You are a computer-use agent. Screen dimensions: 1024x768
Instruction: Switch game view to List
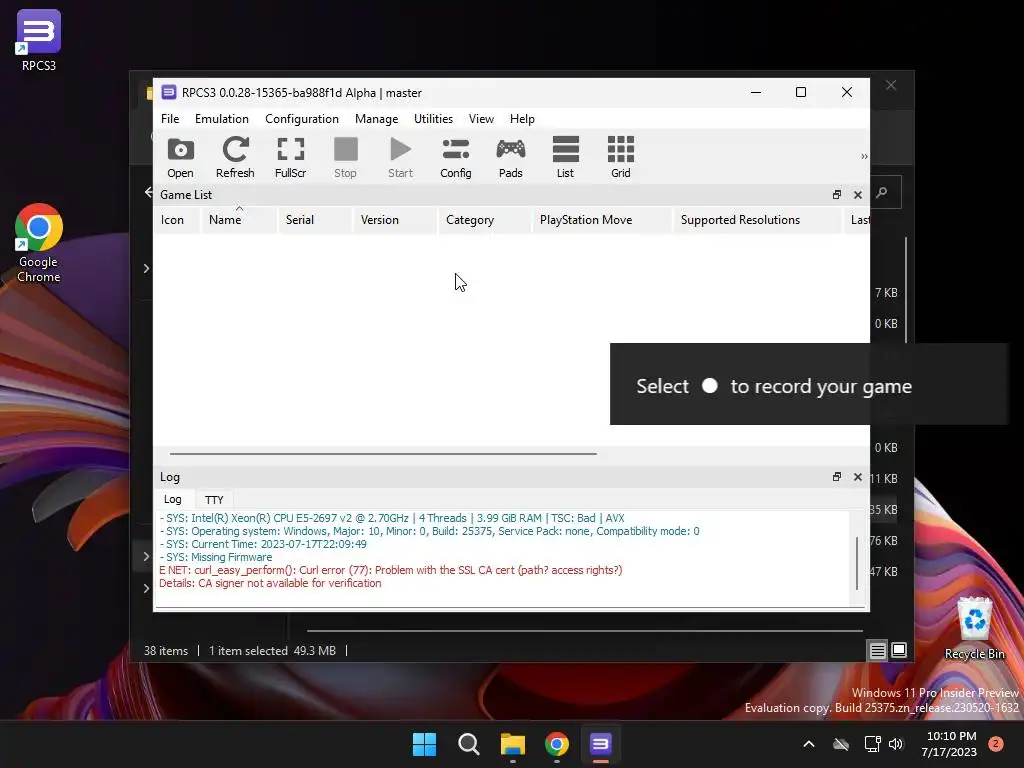point(566,157)
